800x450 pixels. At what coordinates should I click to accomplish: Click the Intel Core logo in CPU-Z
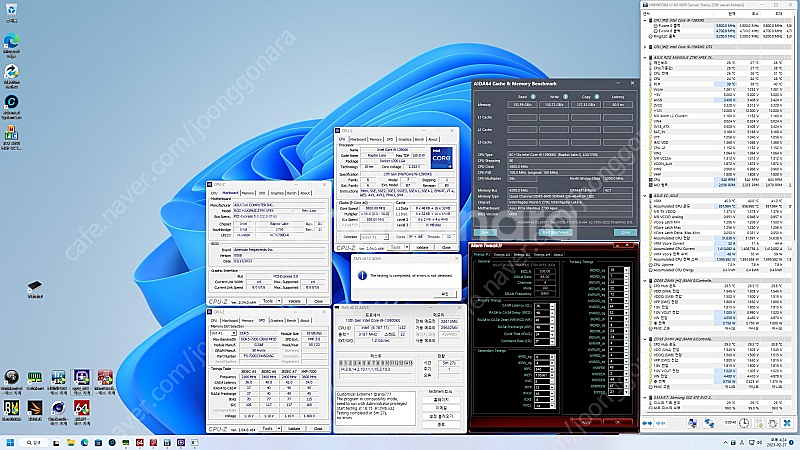[x=441, y=158]
